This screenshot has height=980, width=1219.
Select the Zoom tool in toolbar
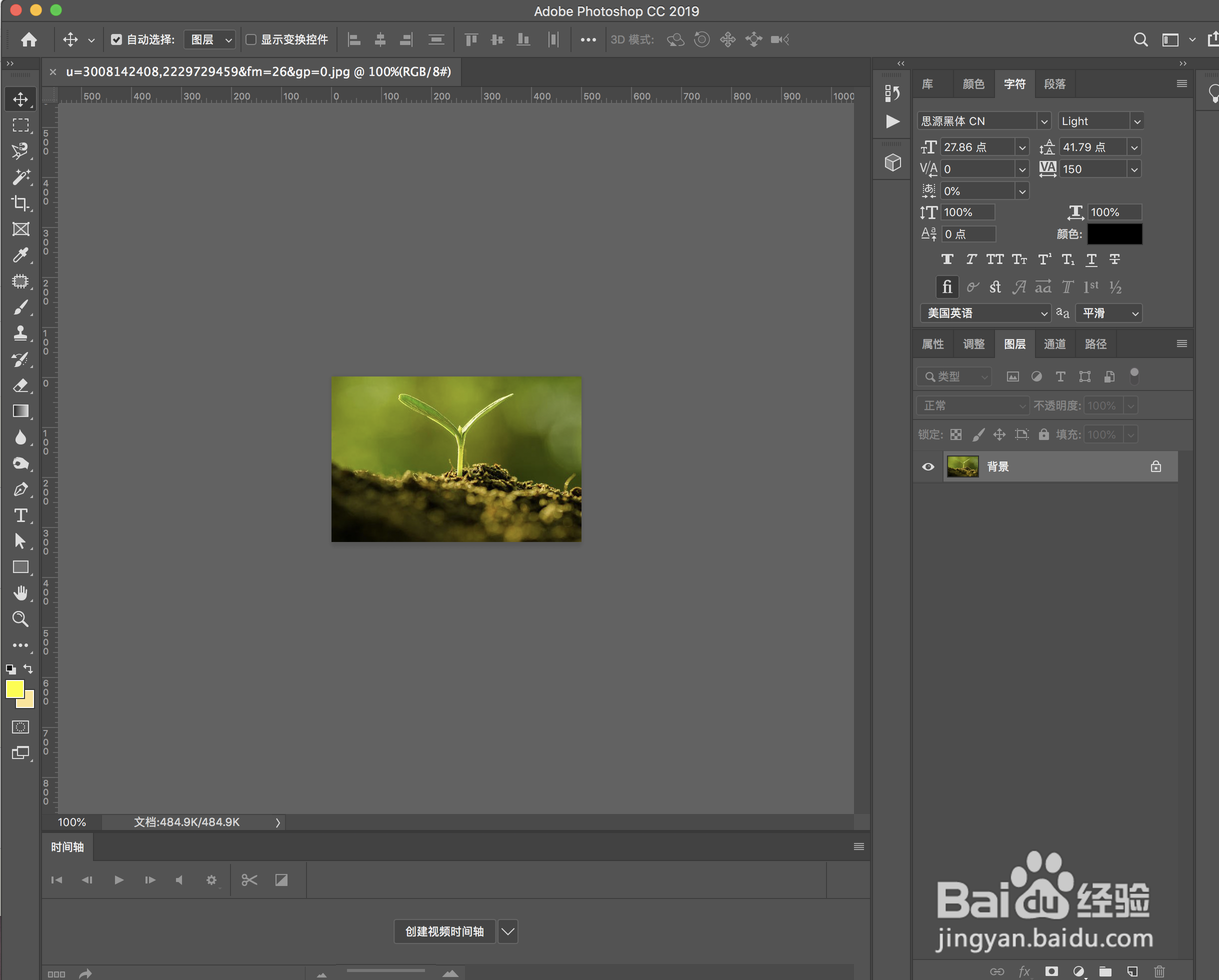tap(21, 618)
